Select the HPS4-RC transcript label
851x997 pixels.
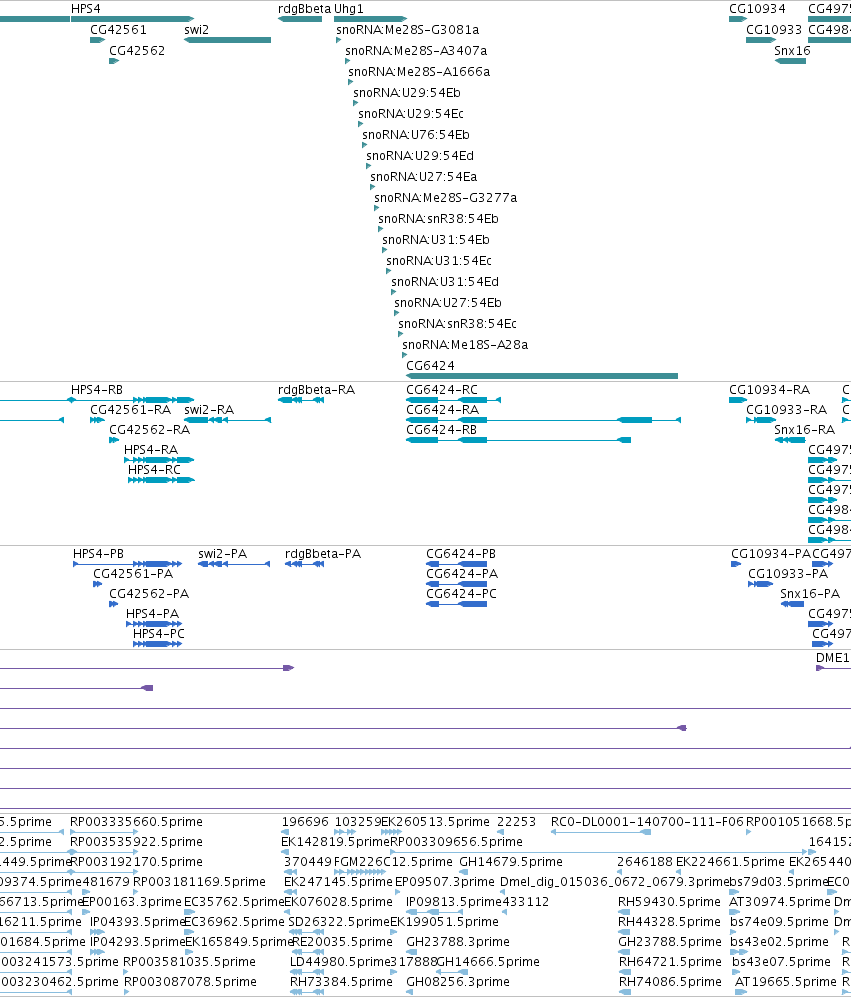tap(154, 470)
